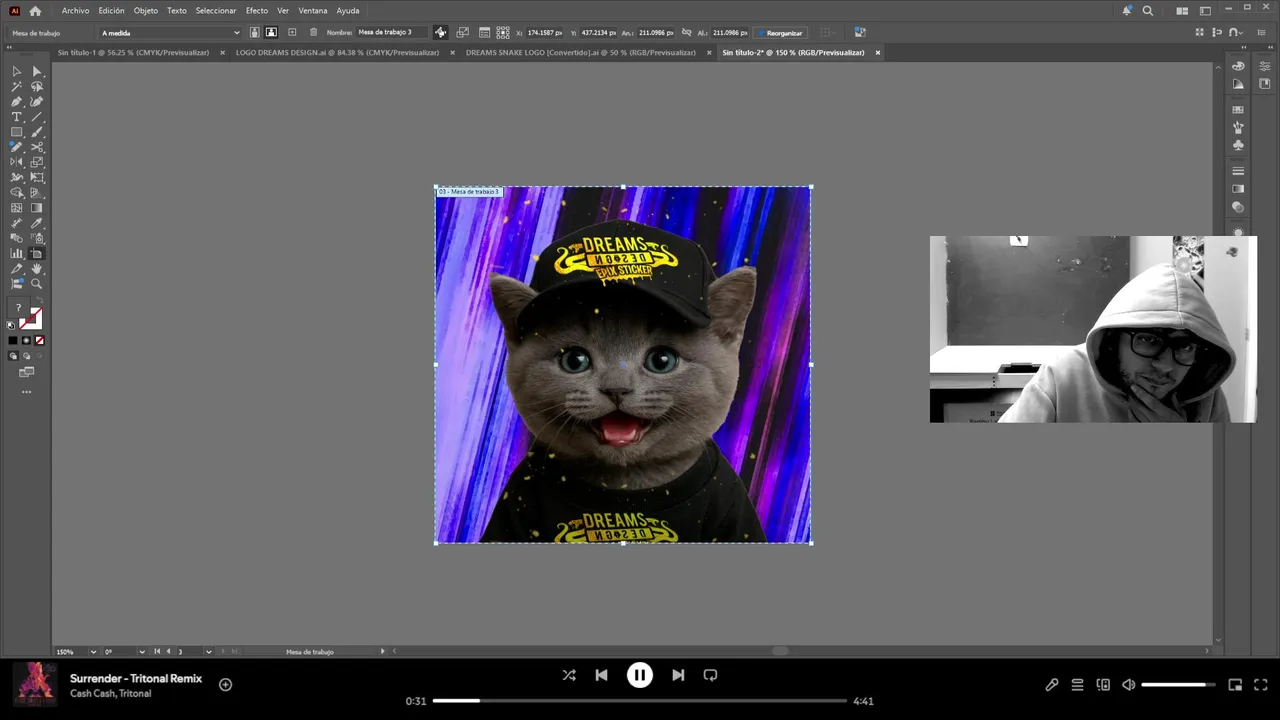Image resolution: width=1280 pixels, height=720 pixels.
Task: Pause the playing song
Action: (x=640, y=675)
